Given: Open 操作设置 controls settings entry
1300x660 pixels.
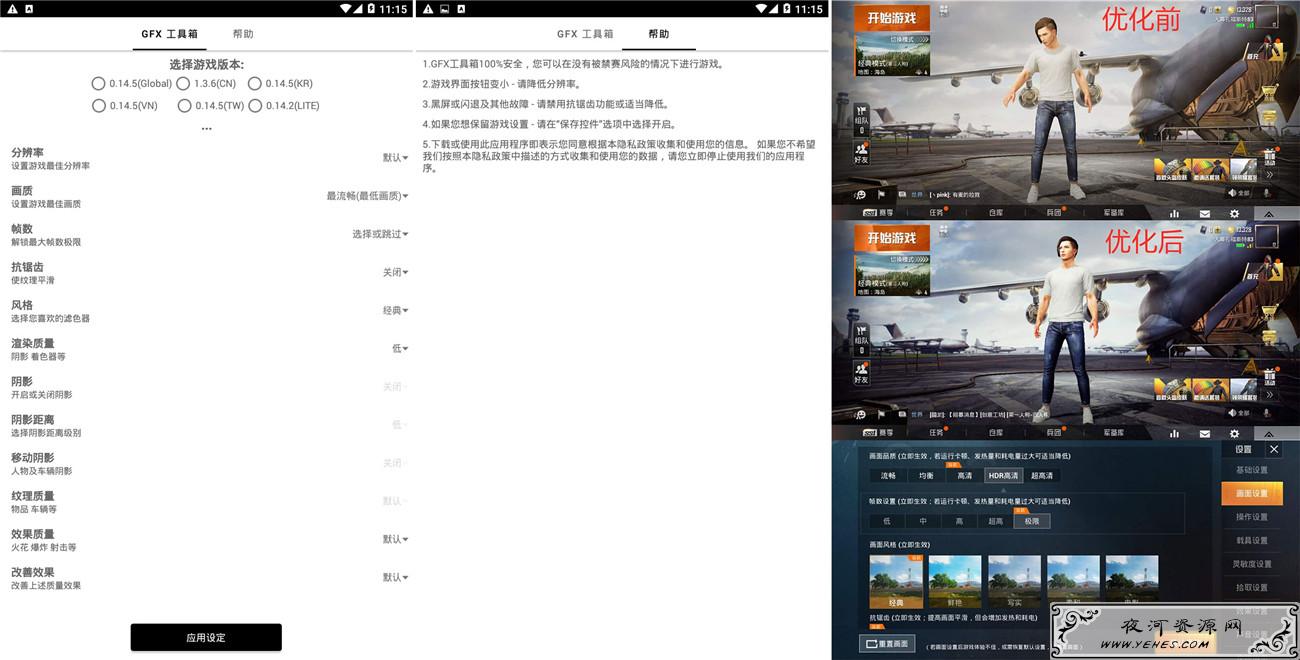Looking at the screenshot, I should coord(1251,517).
